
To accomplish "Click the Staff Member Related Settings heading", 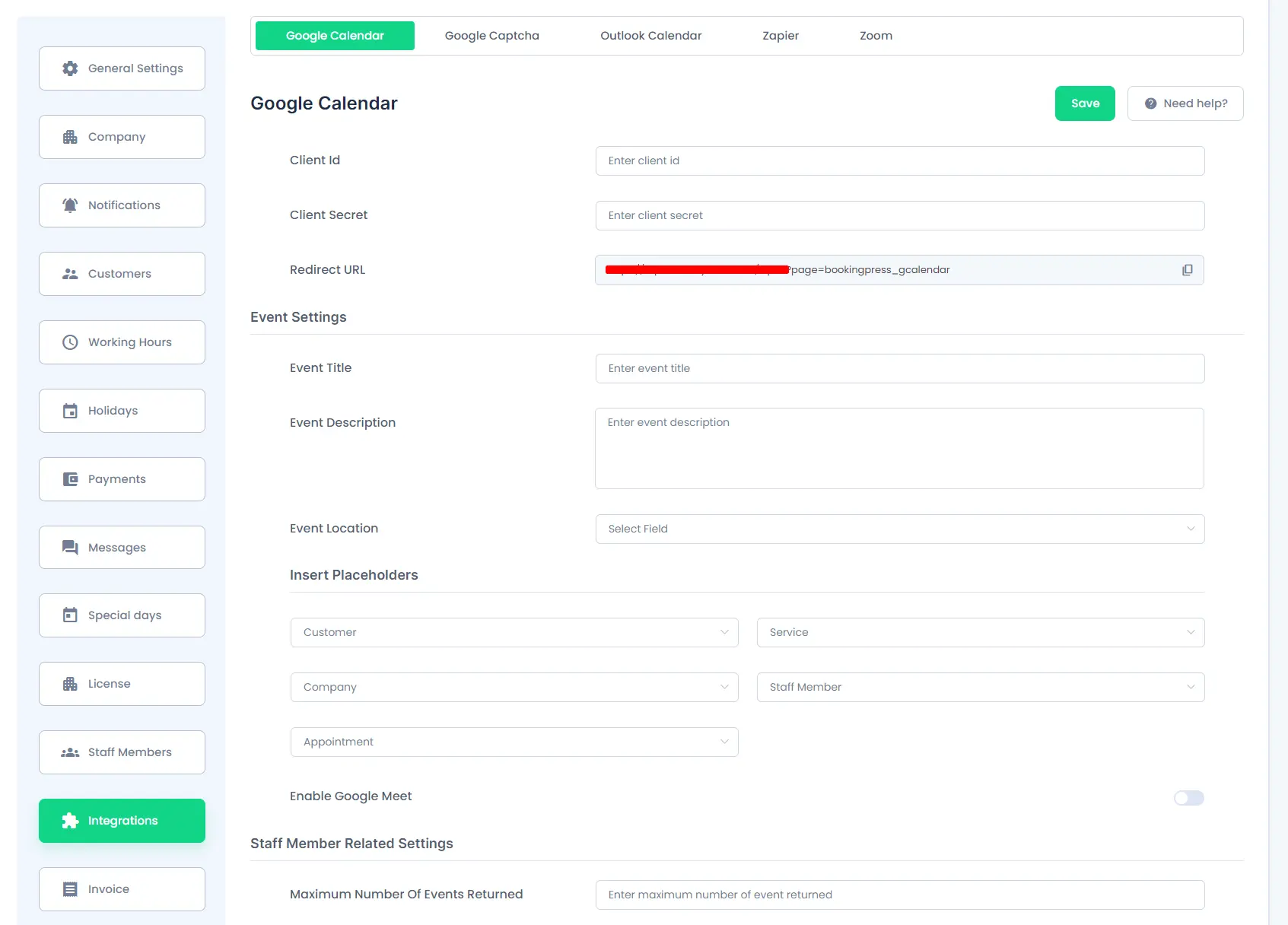I will point(351,844).
